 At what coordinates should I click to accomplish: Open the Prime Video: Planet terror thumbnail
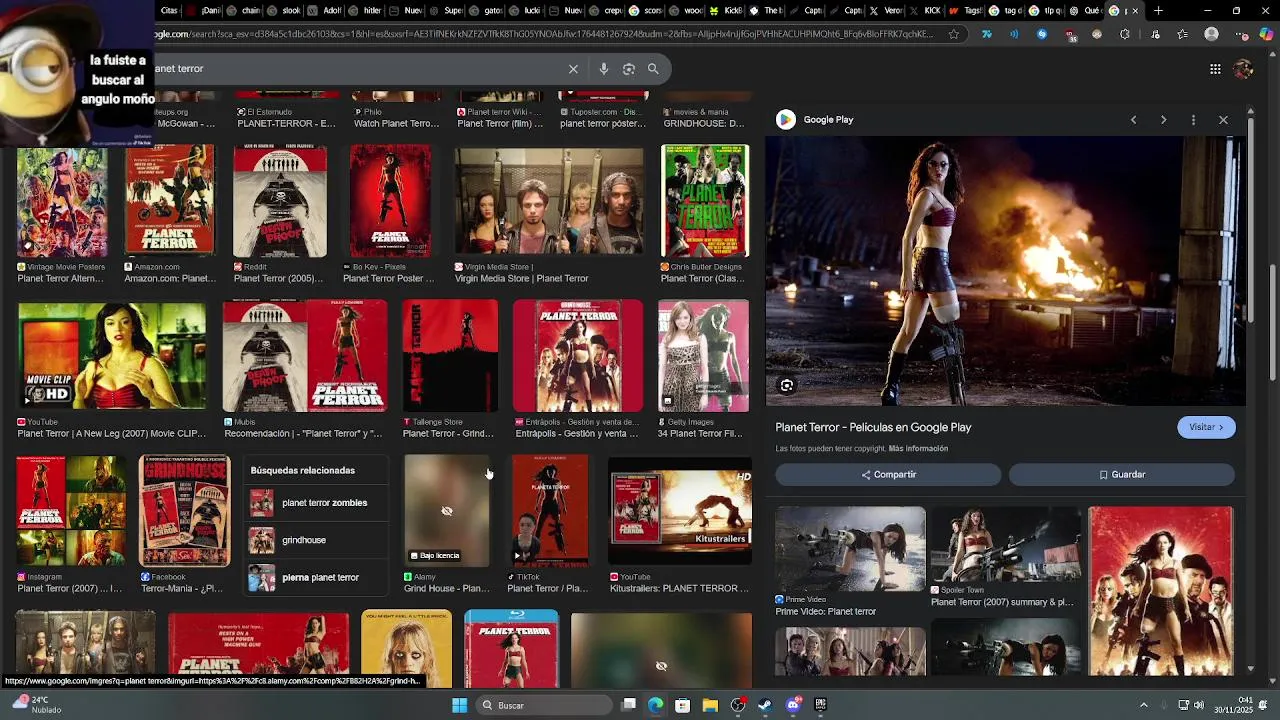pos(851,549)
